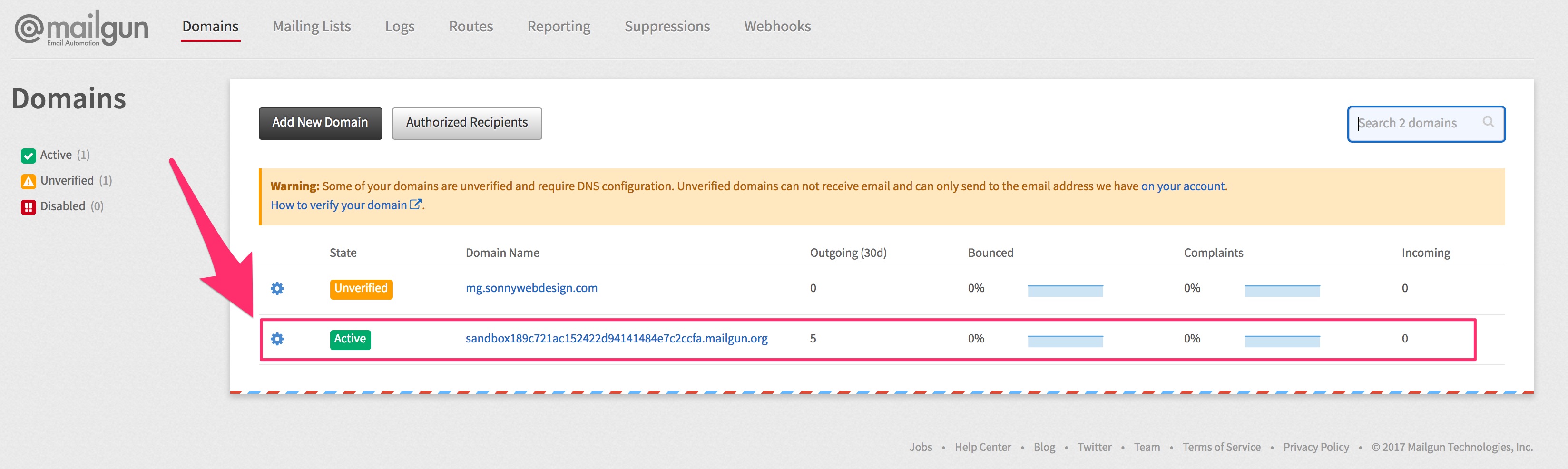Switch to the Logs tab
The image size is (1568, 469).
(x=400, y=26)
